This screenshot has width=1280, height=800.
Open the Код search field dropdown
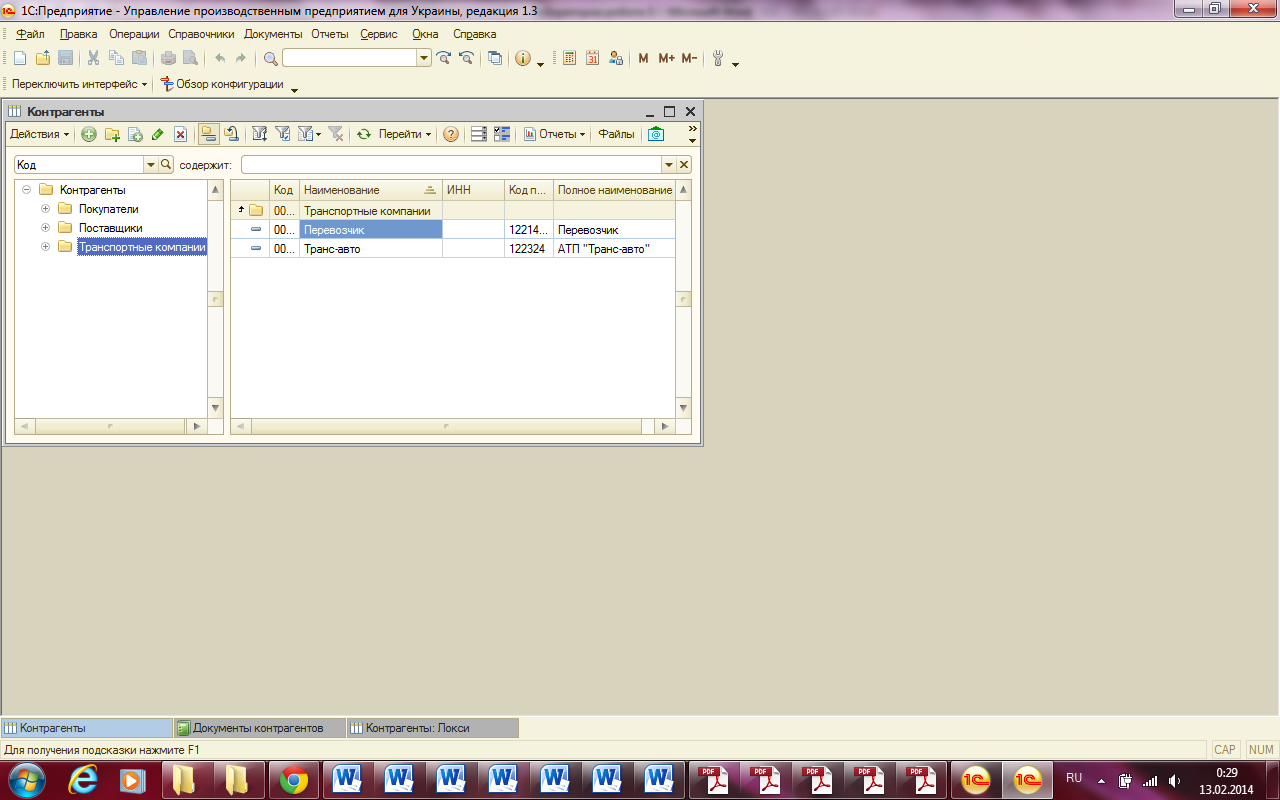click(151, 165)
